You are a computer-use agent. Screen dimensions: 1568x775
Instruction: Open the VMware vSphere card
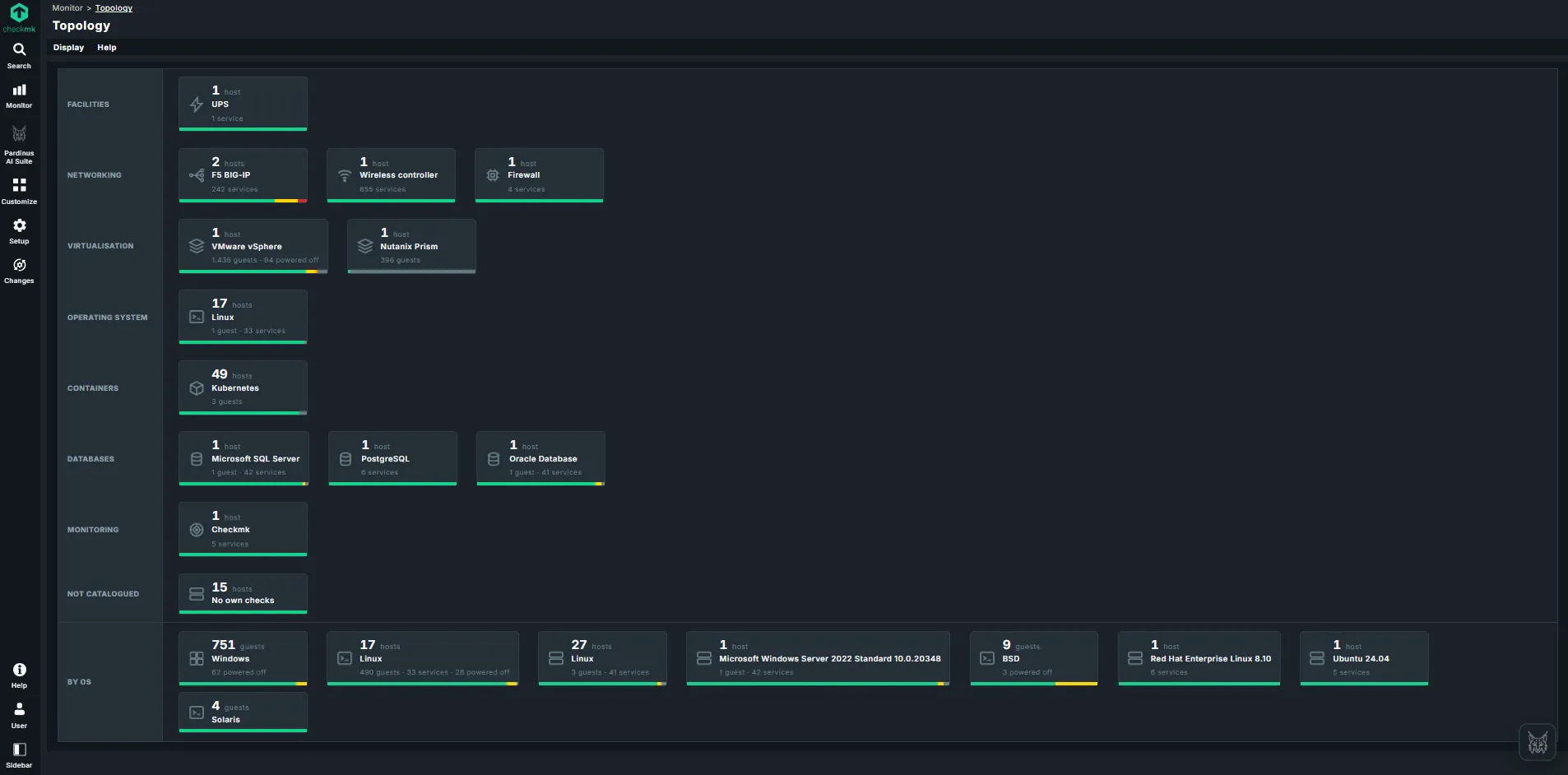(x=253, y=246)
